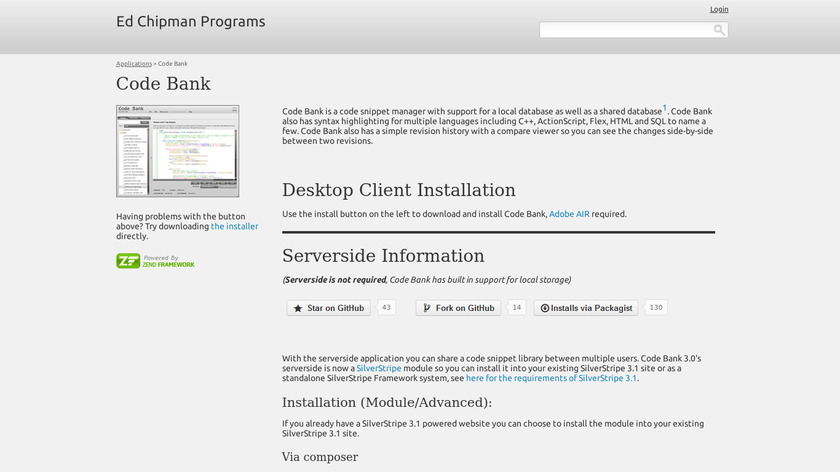Click the Zend Framework logo
Image resolution: width=840 pixels, height=472 pixels.
tap(155, 261)
